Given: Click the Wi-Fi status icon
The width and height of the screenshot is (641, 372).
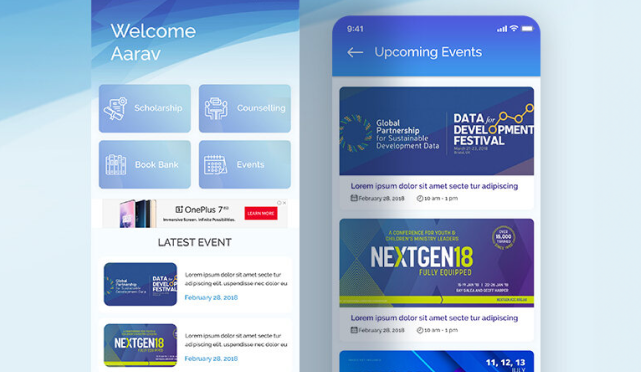Looking at the screenshot, I should click(514, 29).
